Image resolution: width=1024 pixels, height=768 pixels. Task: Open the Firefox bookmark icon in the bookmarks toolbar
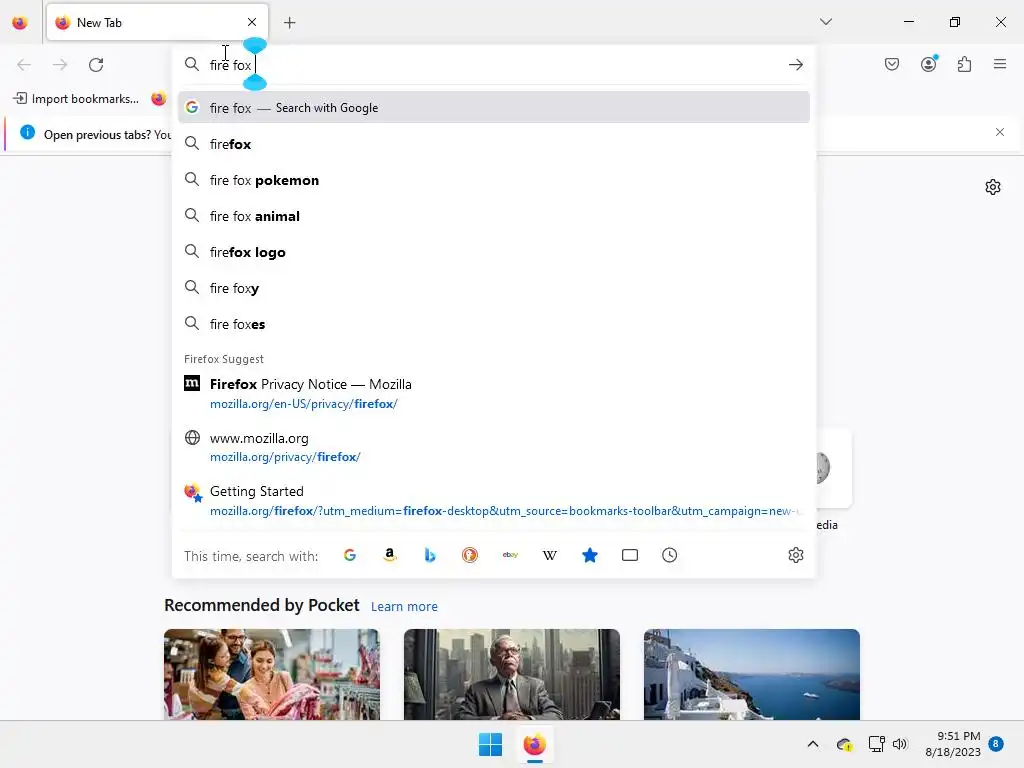pyautogui.click(x=159, y=99)
